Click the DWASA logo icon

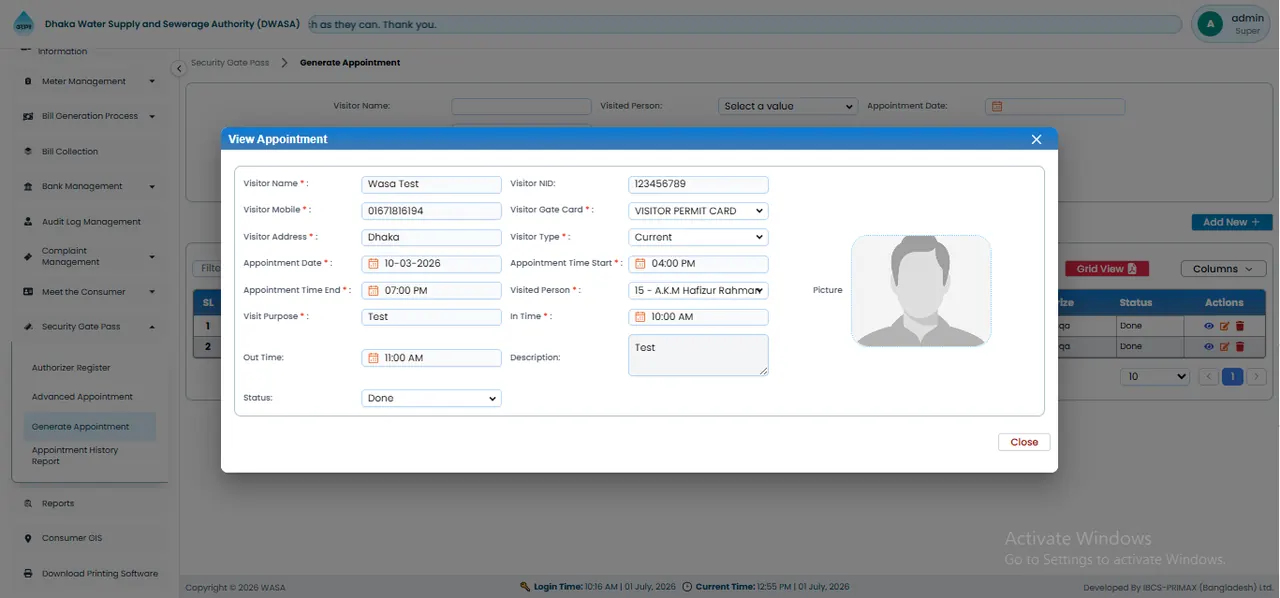pos(22,24)
